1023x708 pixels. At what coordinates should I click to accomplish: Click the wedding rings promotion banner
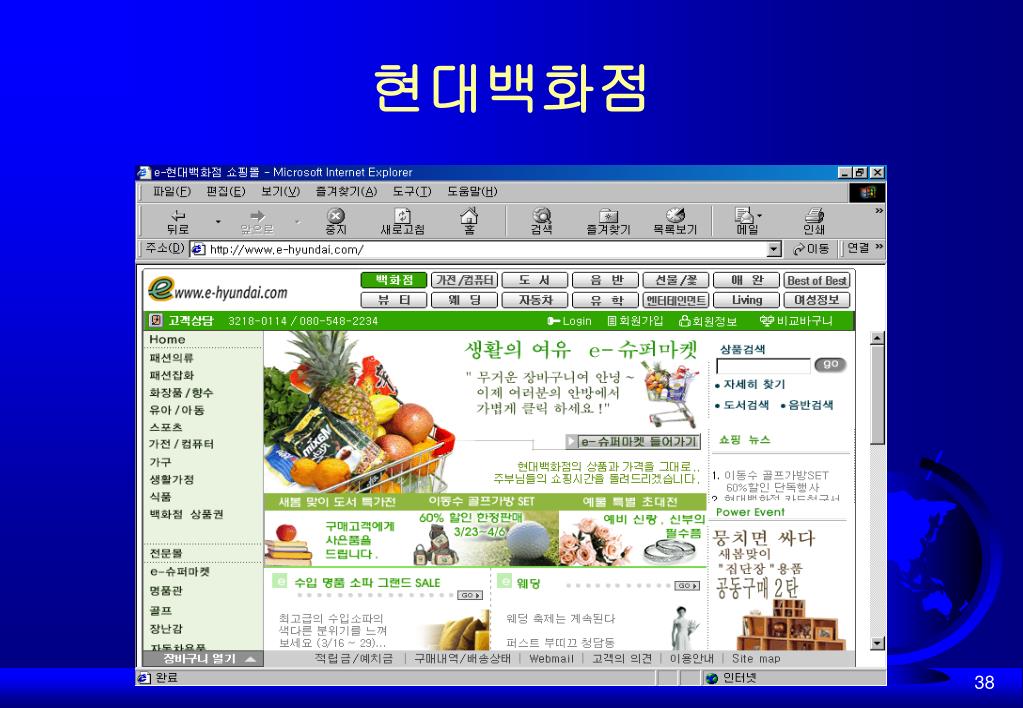pos(633,531)
